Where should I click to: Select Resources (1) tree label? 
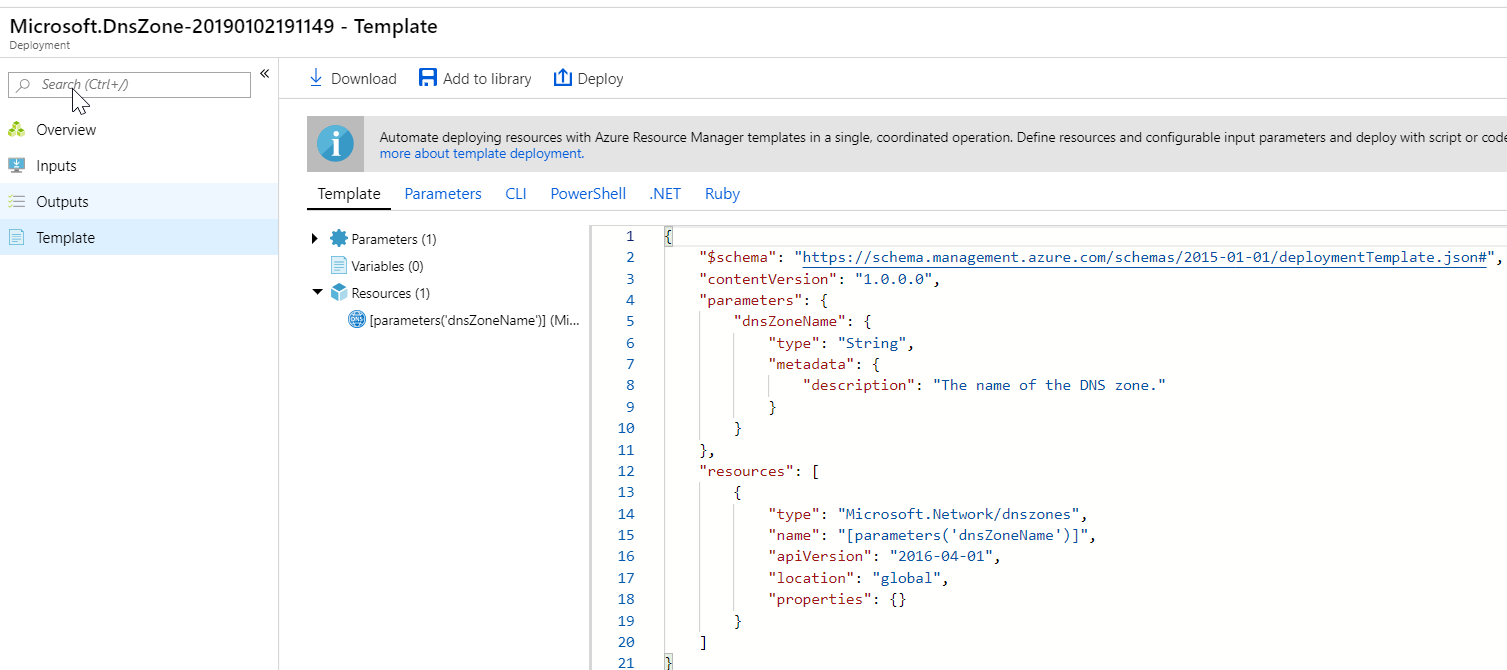click(391, 293)
